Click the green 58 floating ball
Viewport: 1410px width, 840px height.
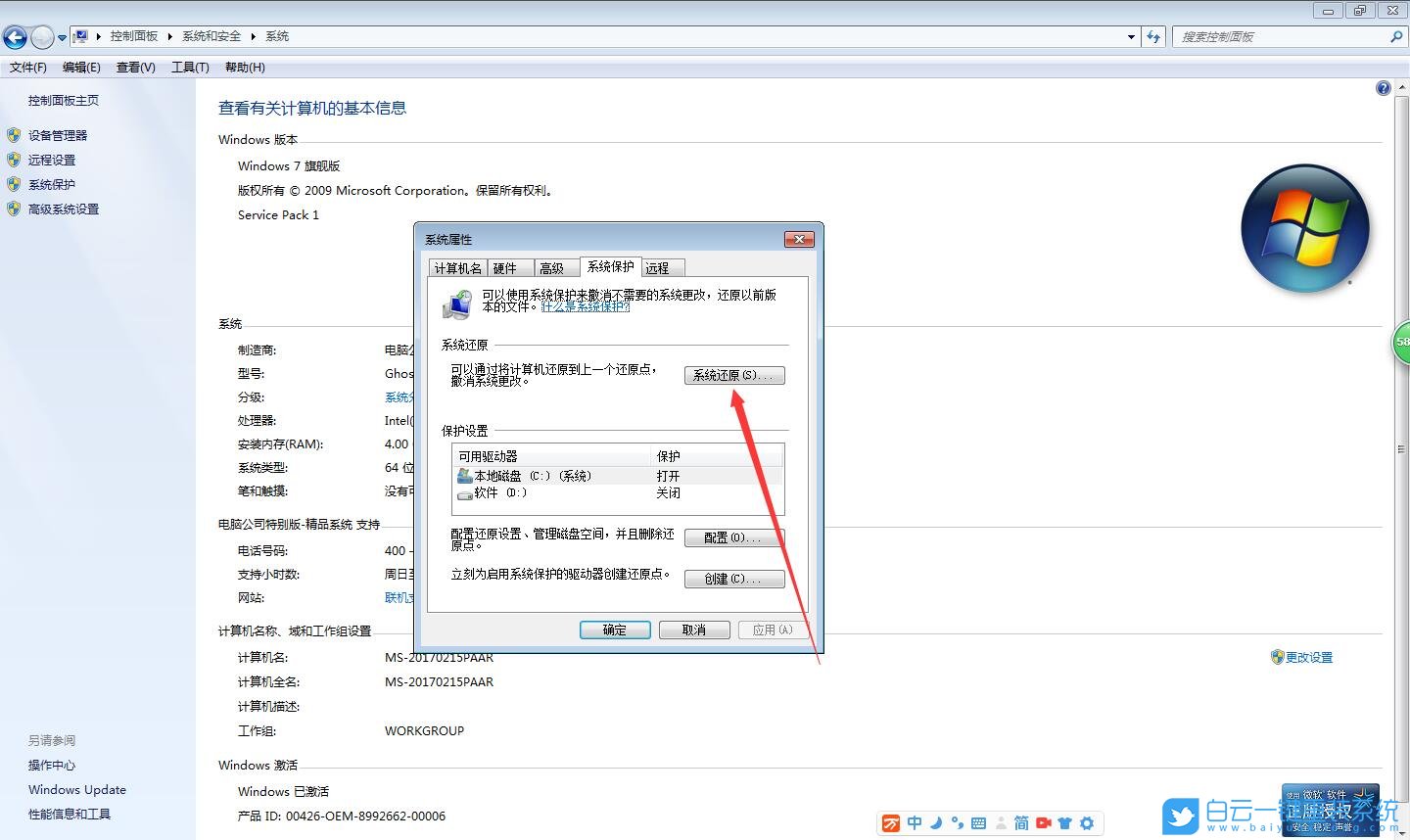click(1401, 343)
